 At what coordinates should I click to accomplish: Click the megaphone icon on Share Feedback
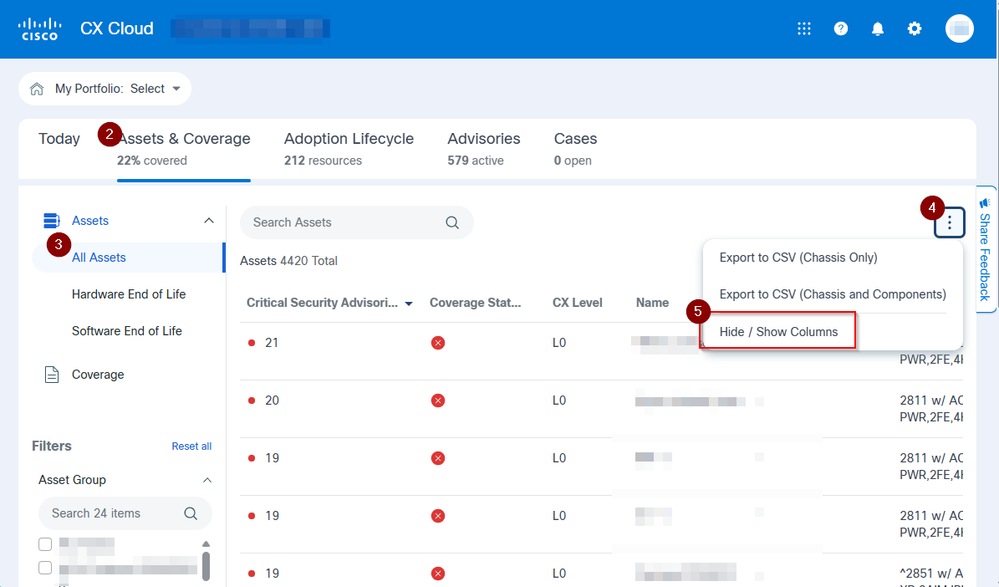[x=985, y=203]
